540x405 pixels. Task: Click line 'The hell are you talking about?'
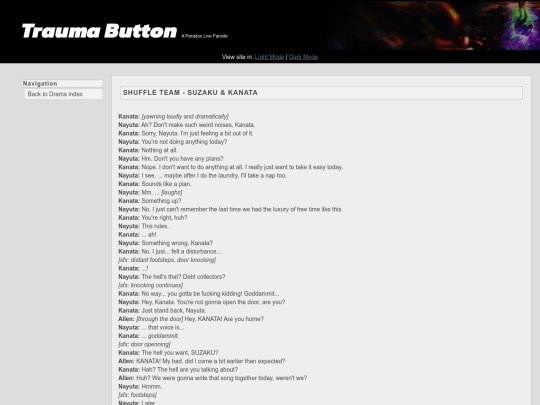coord(197,370)
